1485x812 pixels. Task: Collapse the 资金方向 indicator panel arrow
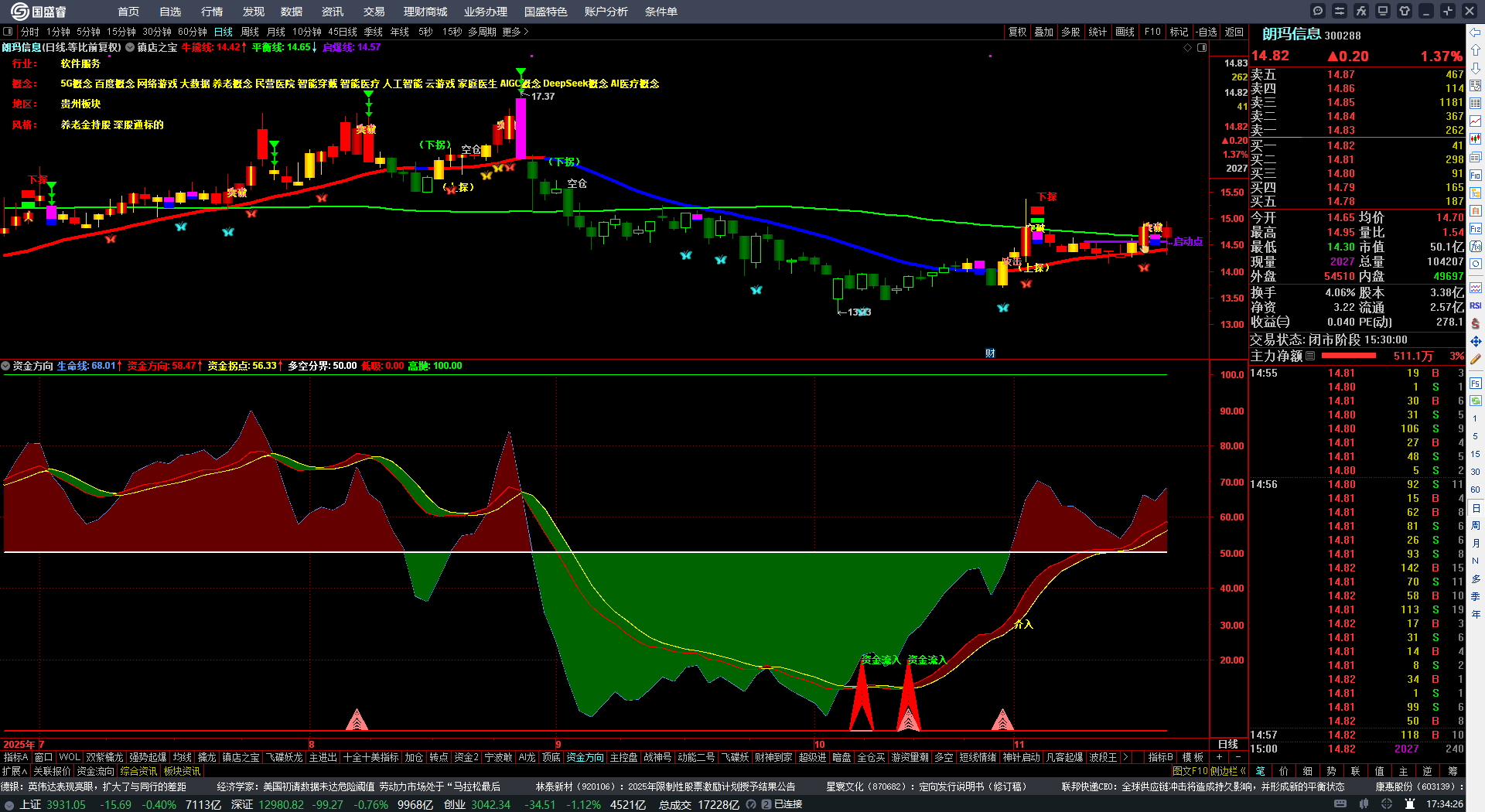click(5, 366)
